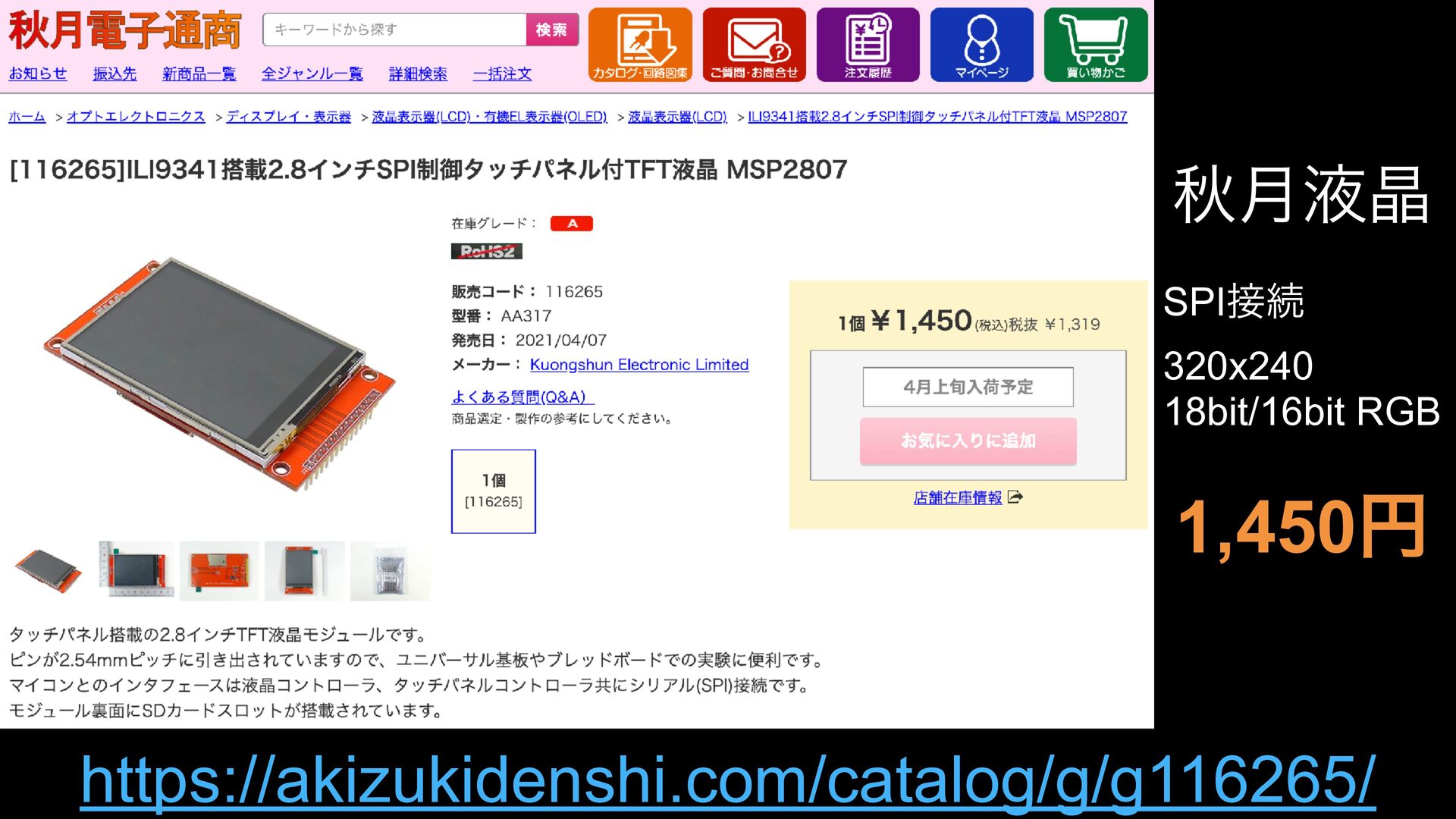Image resolution: width=1456 pixels, height=819 pixels.
Task: Select the 1個 [116265] quantity option
Action: (494, 491)
